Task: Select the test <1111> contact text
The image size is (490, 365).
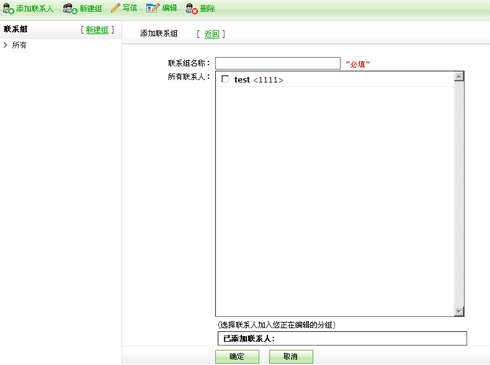Action: [259, 80]
